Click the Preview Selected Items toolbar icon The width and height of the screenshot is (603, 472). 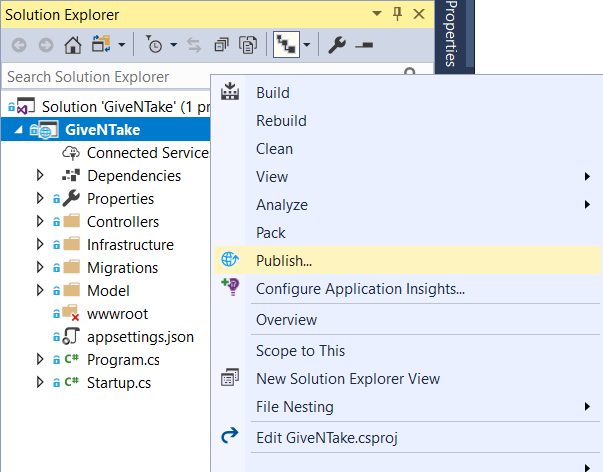point(364,45)
